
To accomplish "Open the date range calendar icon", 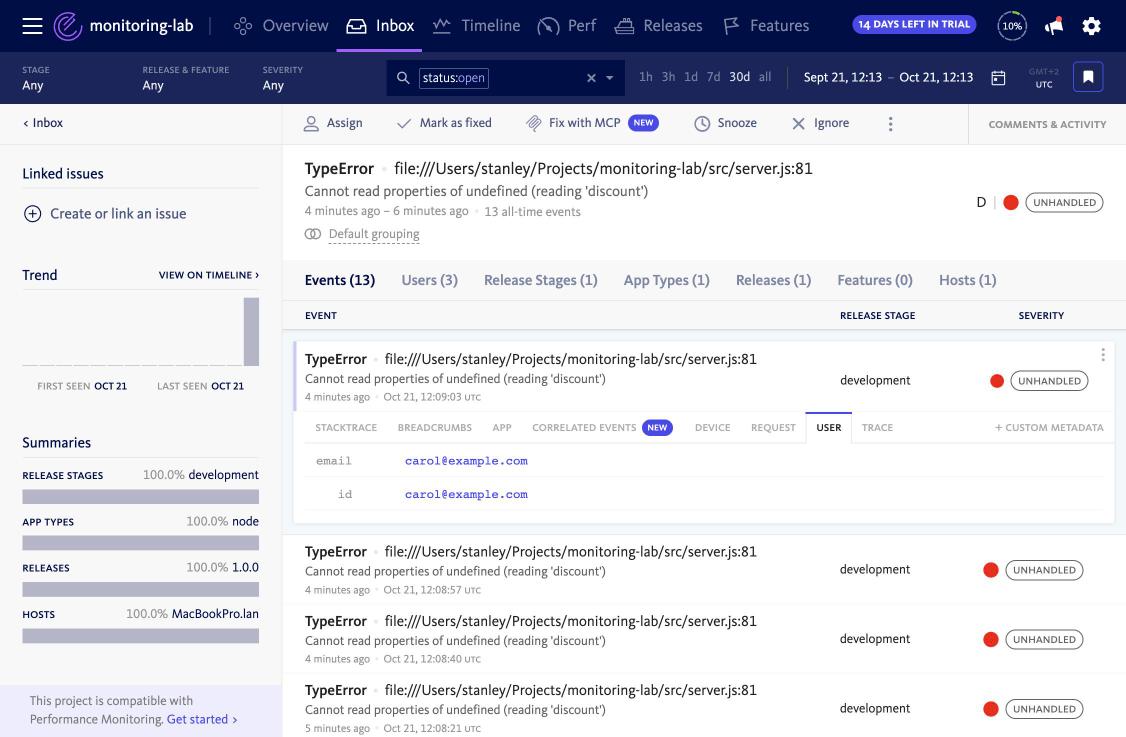I will point(998,78).
